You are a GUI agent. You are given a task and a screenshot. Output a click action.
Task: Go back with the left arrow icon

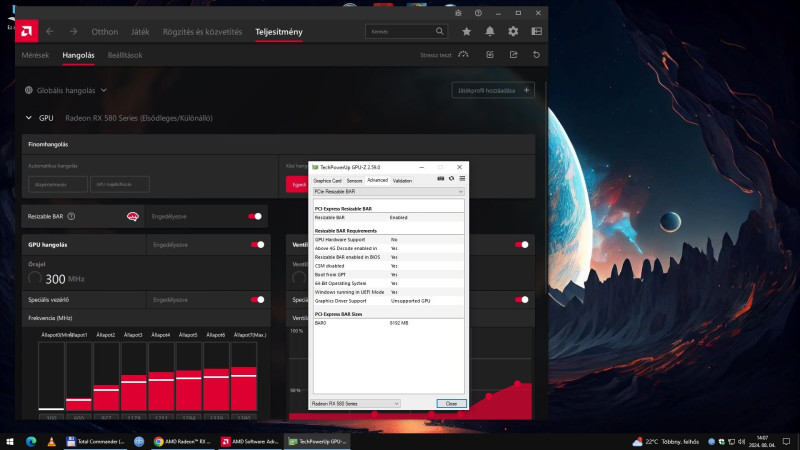click(x=49, y=32)
